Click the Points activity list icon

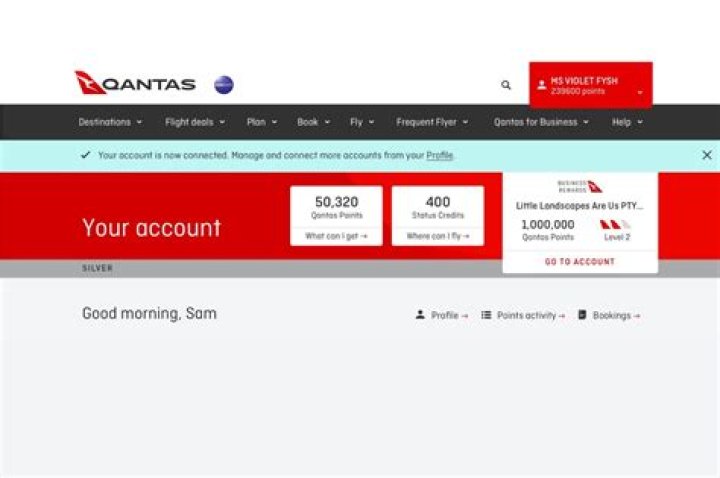[486, 315]
